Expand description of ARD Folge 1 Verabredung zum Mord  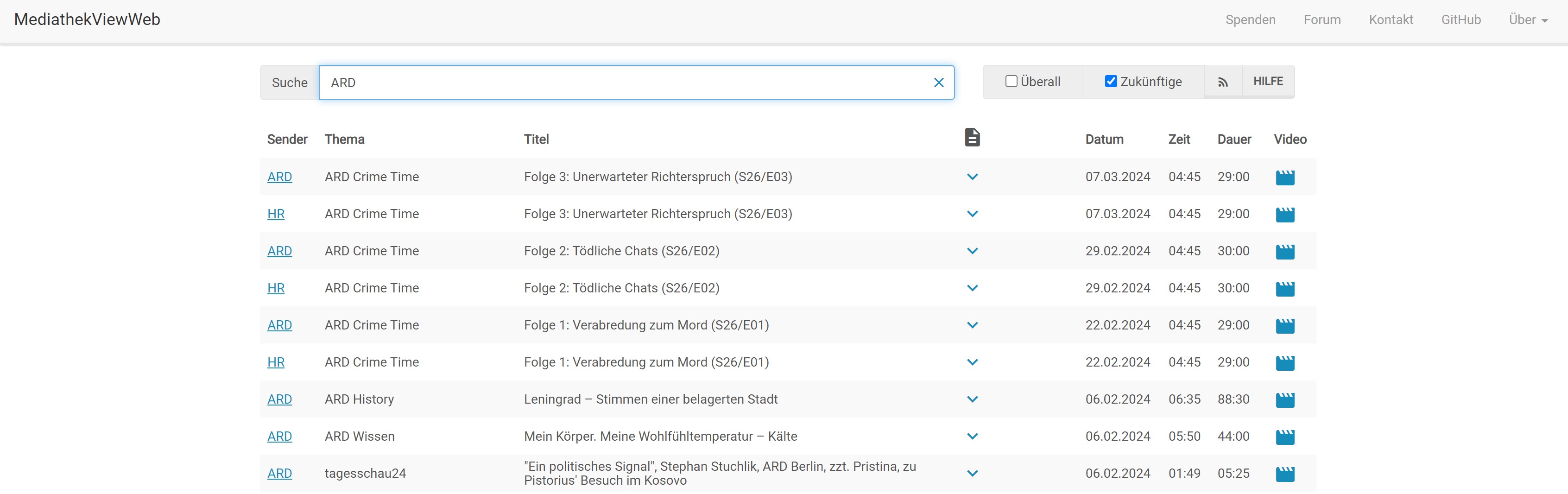pyautogui.click(x=972, y=326)
